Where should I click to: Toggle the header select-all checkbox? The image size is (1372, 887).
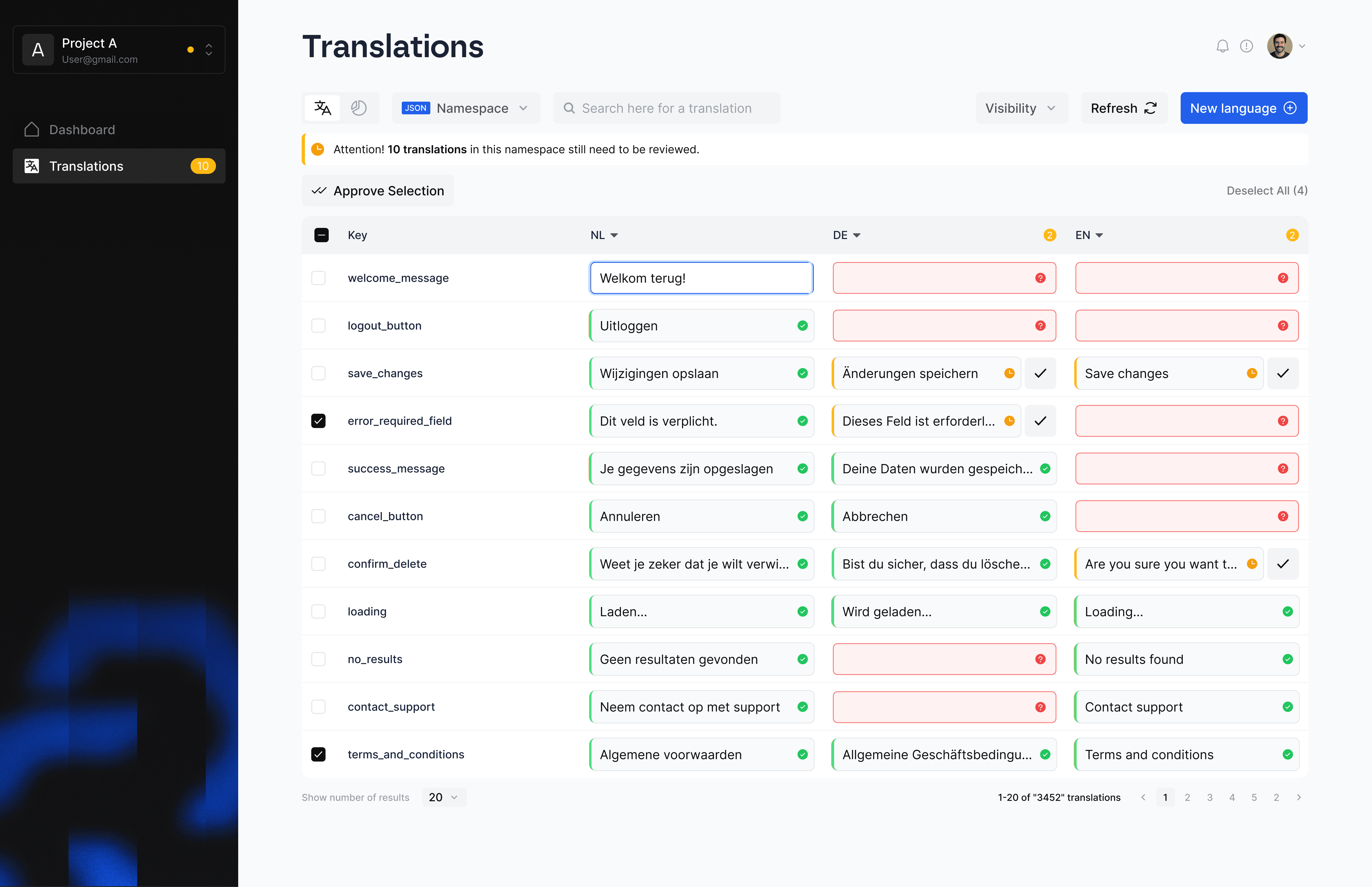coord(321,235)
